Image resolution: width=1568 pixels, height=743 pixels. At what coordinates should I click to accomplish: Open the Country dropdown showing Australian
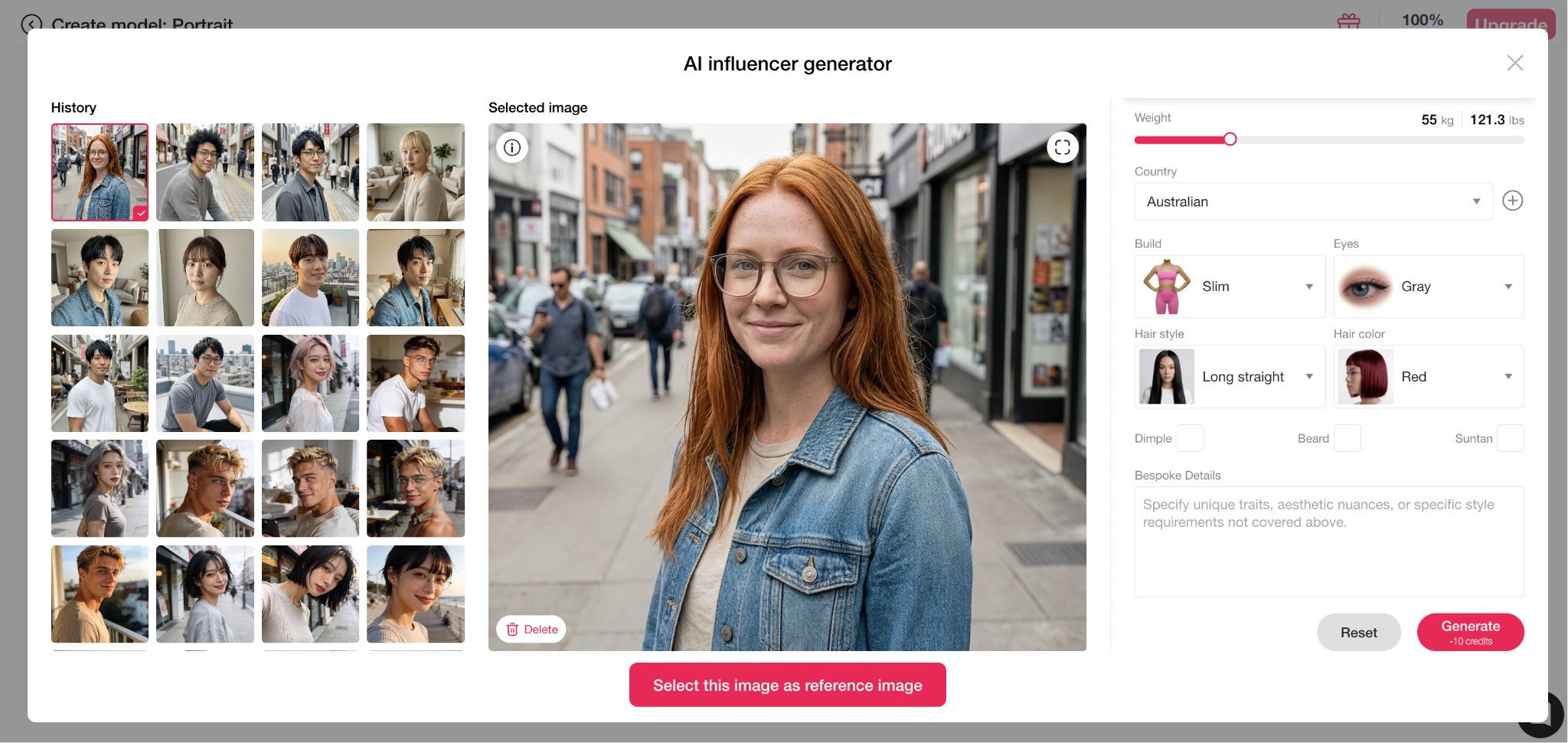pyautogui.click(x=1313, y=201)
